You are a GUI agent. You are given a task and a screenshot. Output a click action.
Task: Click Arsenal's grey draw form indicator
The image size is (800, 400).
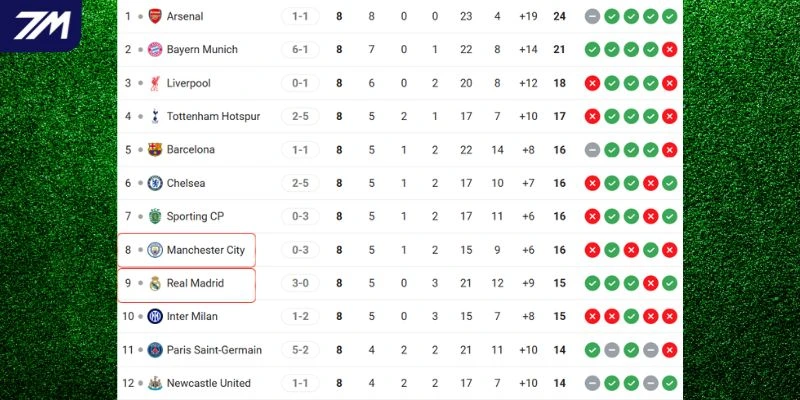592,16
